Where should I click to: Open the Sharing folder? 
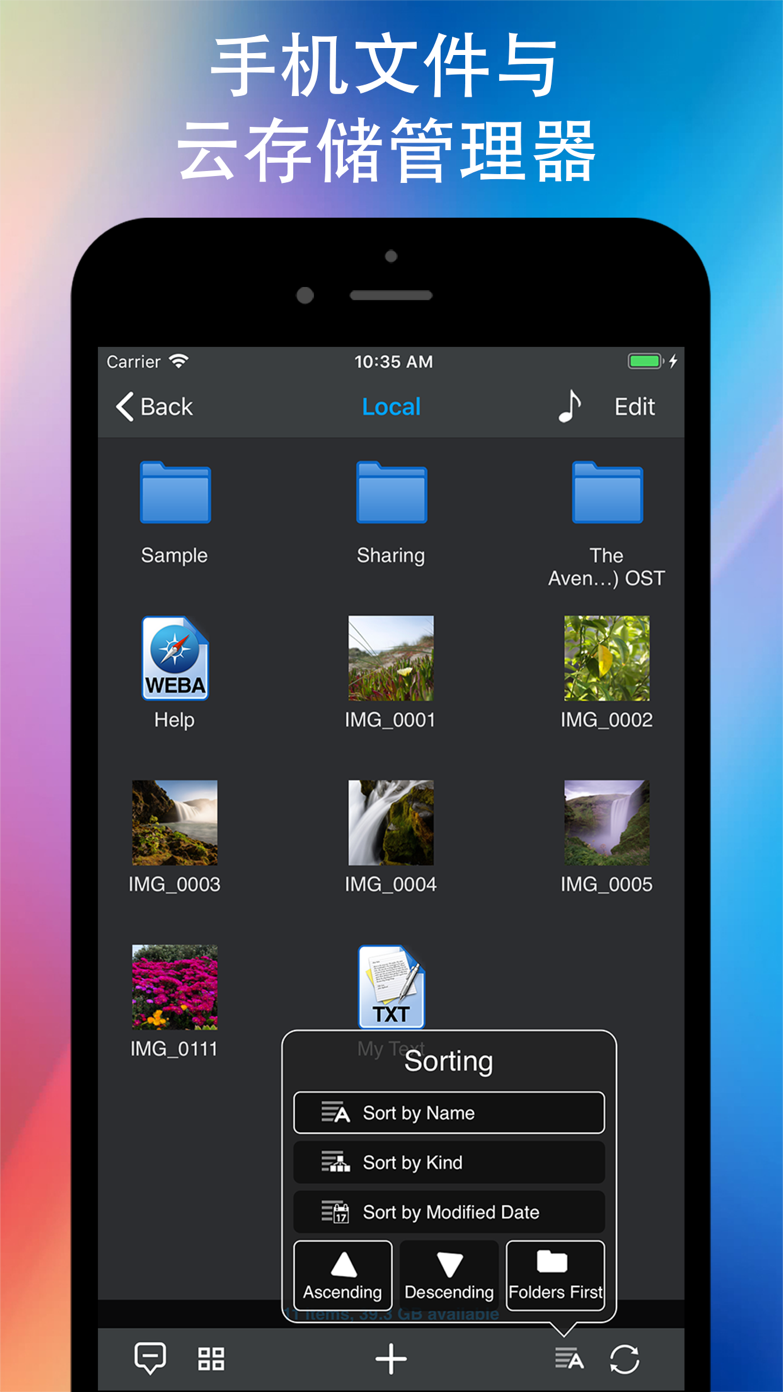coord(391,493)
